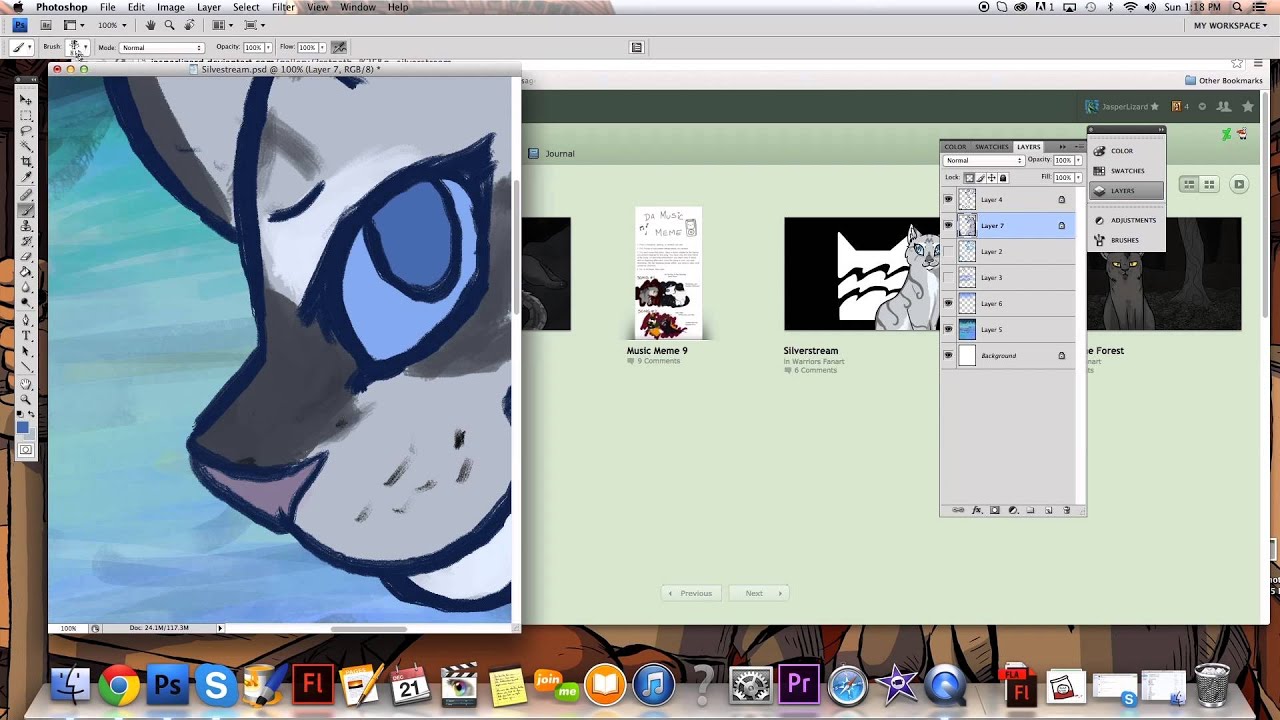Select the Move tool
Image resolution: width=1280 pixels, height=720 pixels.
coord(26,100)
